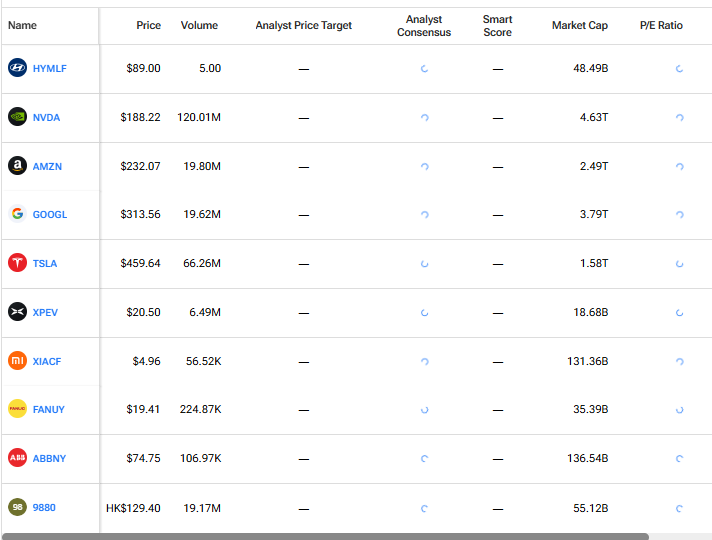Click the Nvidia logo icon beside NVDA
The image size is (712, 540).
click(17, 117)
